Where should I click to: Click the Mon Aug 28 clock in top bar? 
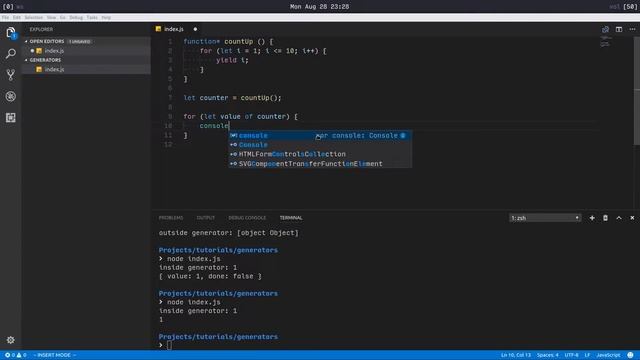(320, 7)
